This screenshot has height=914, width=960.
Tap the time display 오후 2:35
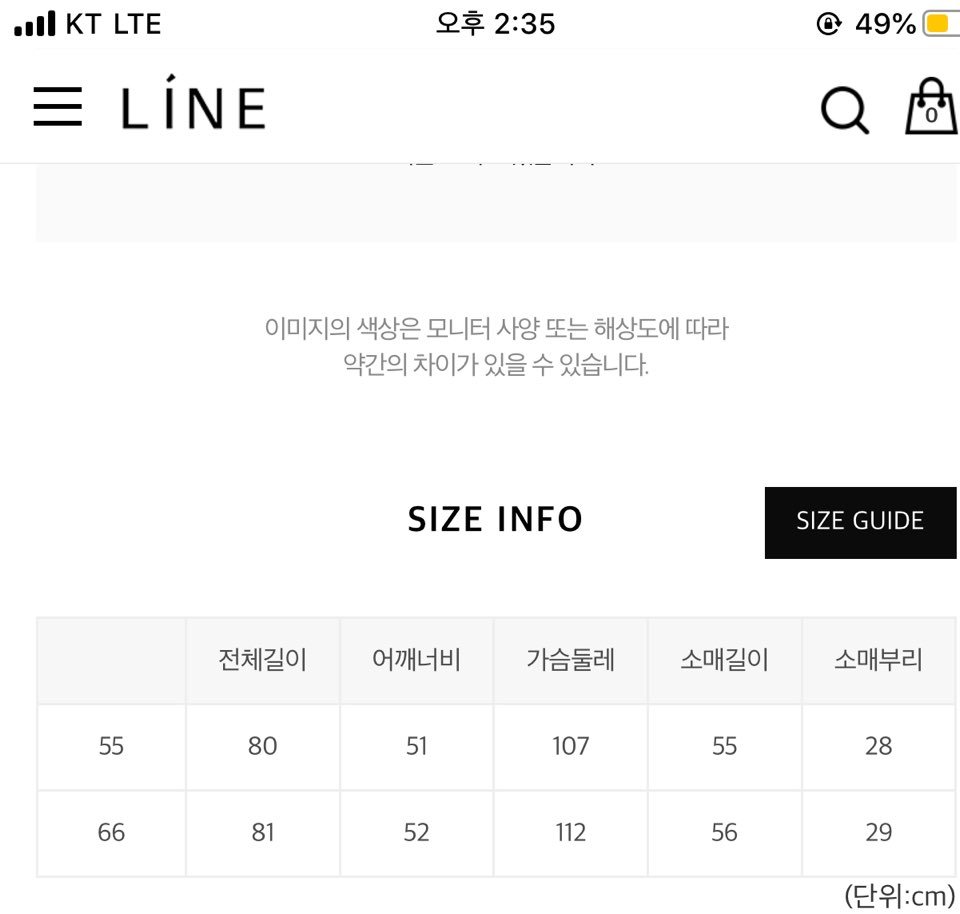[x=495, y=24]
